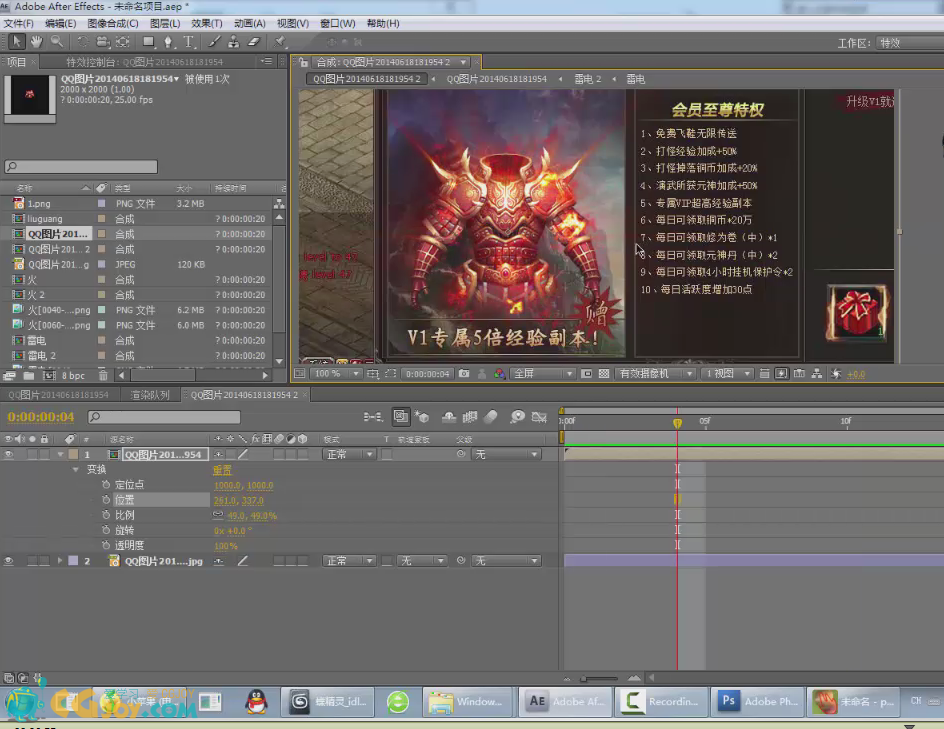Open the 文件(F) menu
Viewport: 944px width, 729px height.
click(19, 23)
